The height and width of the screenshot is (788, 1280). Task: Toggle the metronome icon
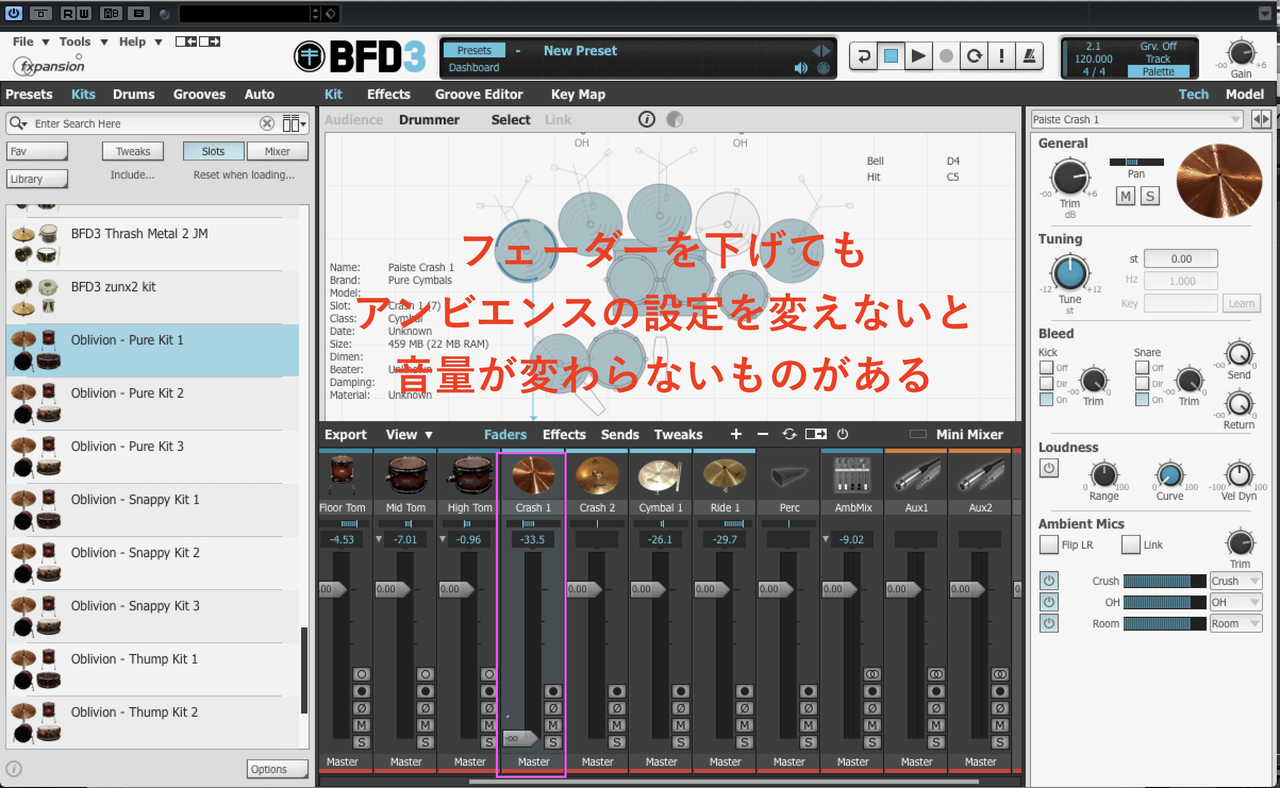point(1029,56)
